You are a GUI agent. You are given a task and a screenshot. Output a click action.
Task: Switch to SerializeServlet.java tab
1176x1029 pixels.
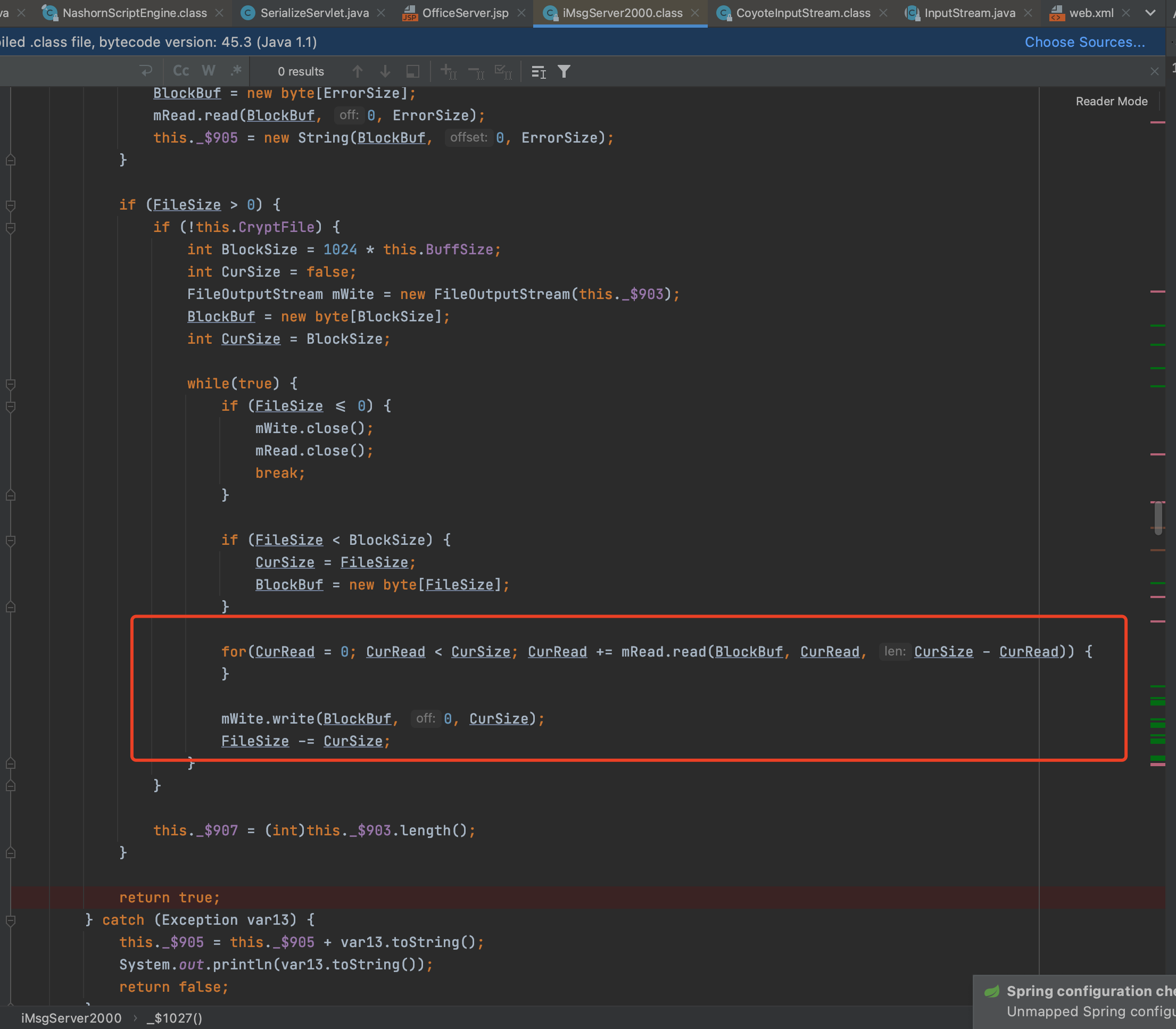click(x=314, y=13)
